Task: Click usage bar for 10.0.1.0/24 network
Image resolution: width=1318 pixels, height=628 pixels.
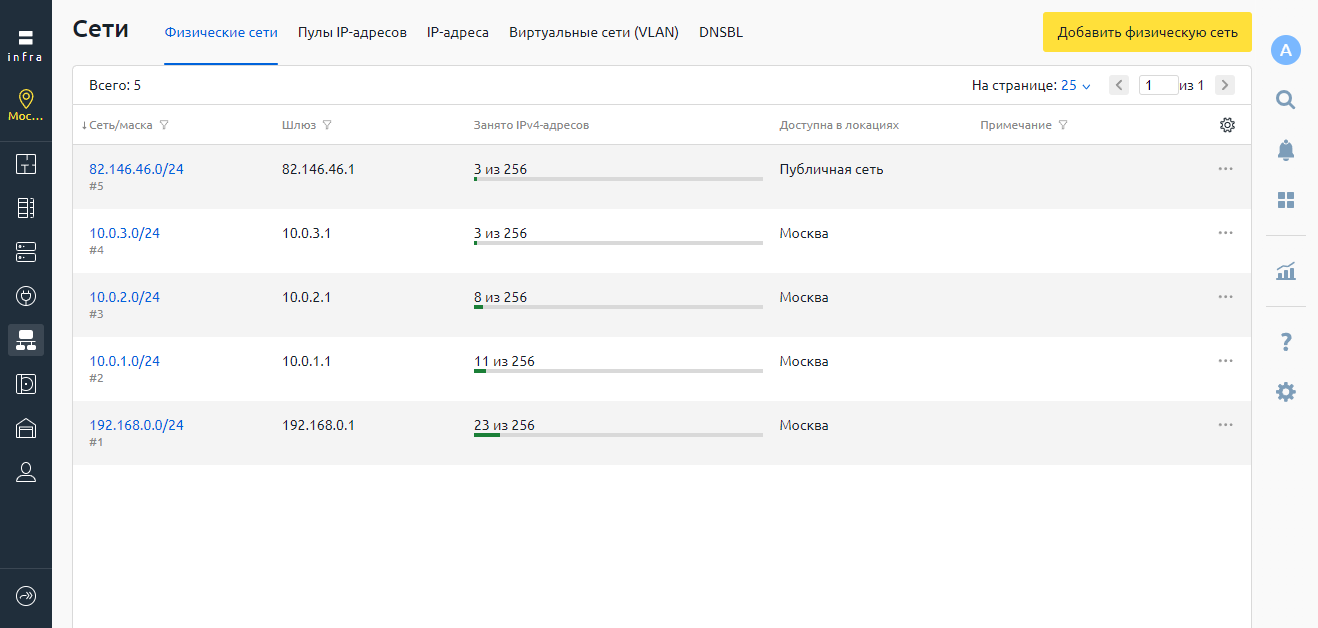Action: (618, 371)
